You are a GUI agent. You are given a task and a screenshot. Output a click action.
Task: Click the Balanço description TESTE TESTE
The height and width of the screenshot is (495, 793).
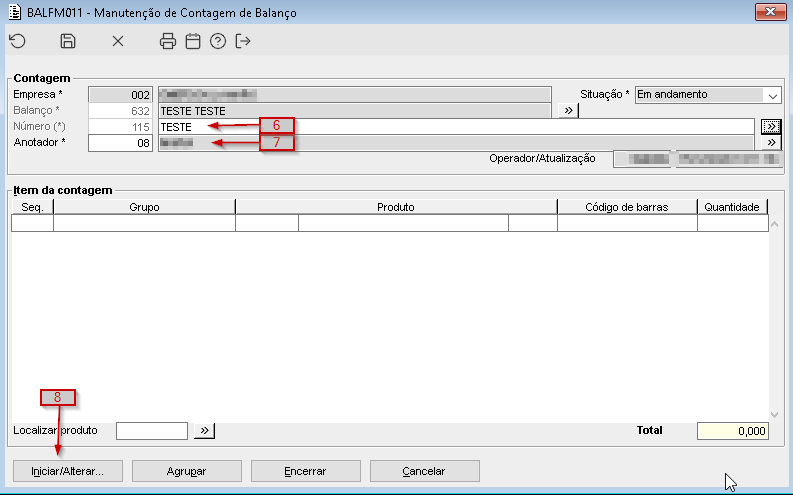[354, 111]
